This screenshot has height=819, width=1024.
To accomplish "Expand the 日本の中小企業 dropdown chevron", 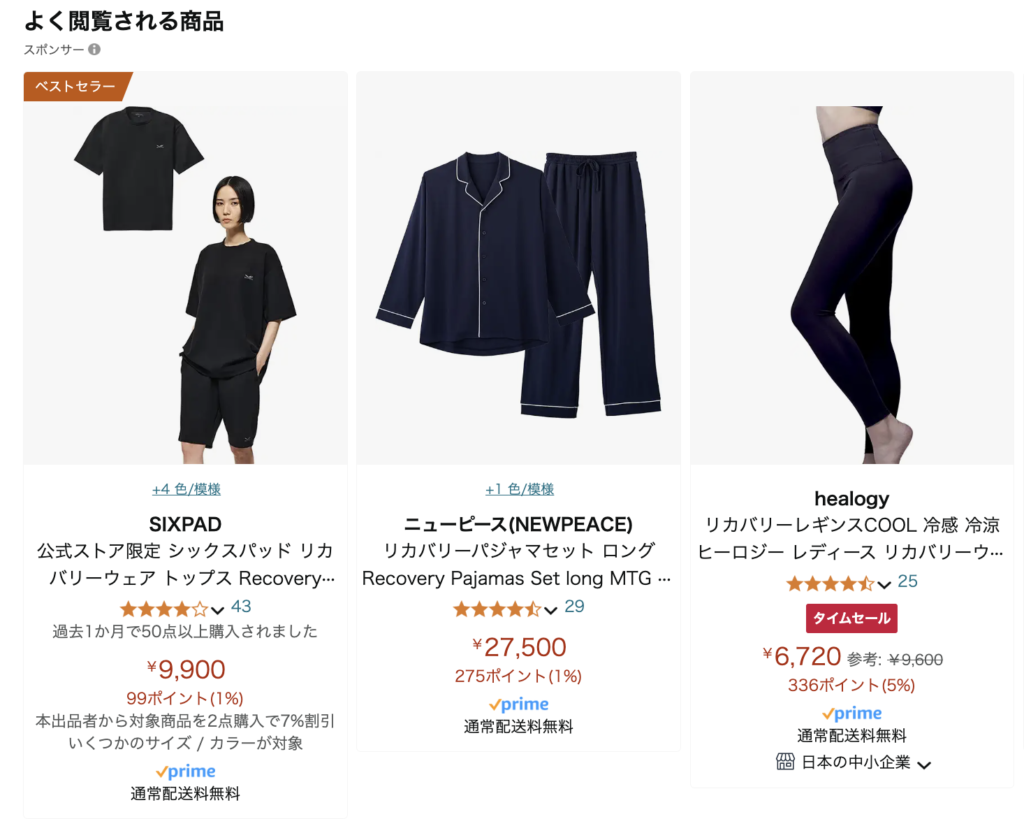I will [x=923, y=765].
